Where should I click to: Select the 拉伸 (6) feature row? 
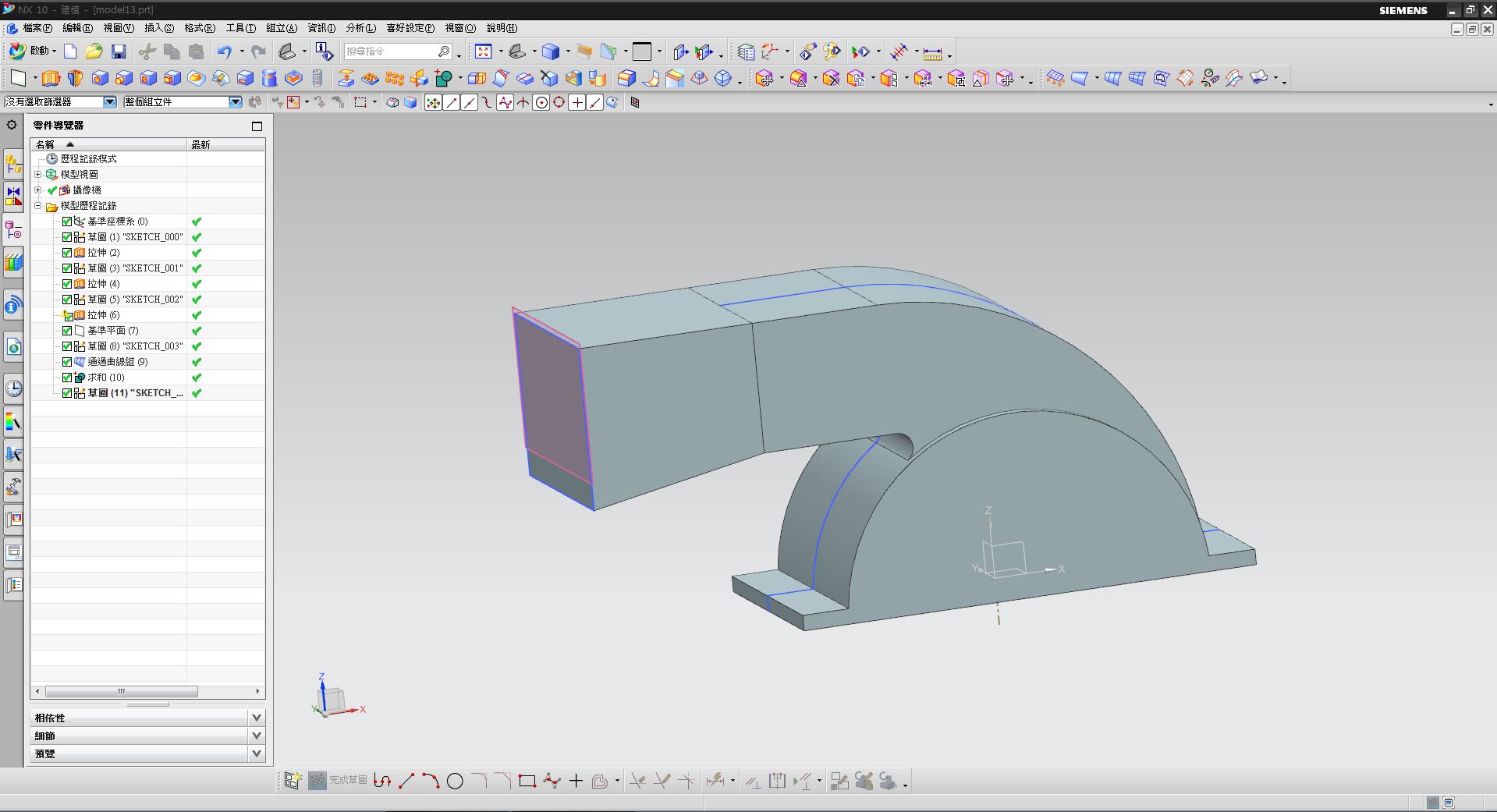(x=103, y=315)
